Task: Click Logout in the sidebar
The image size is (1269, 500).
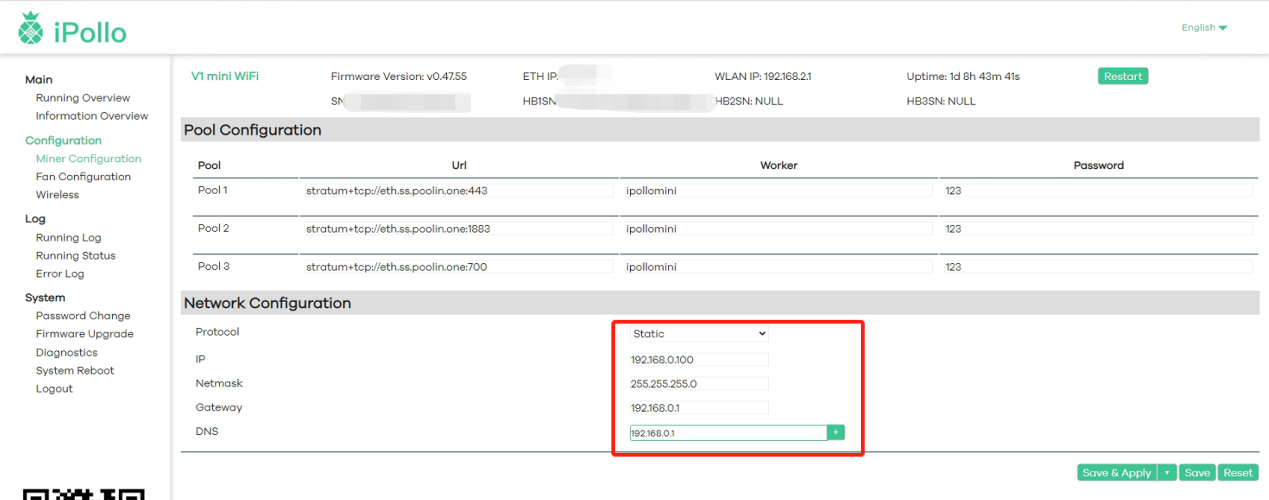Action: (54, 389)
